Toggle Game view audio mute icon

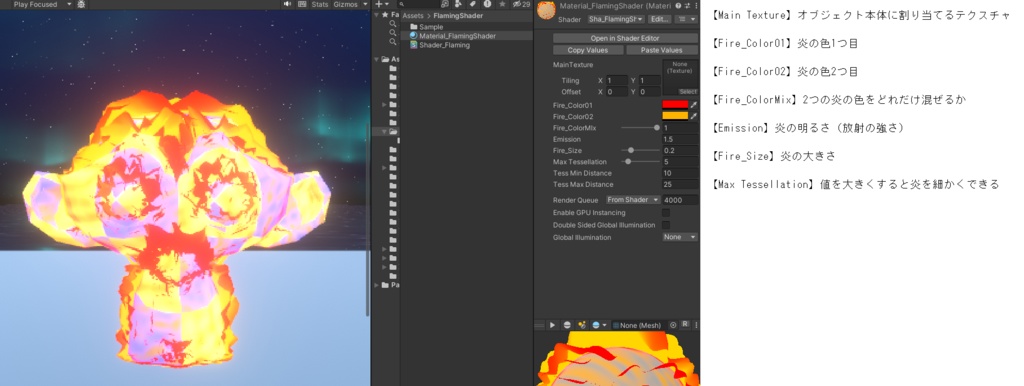click(x=287, y=4)
